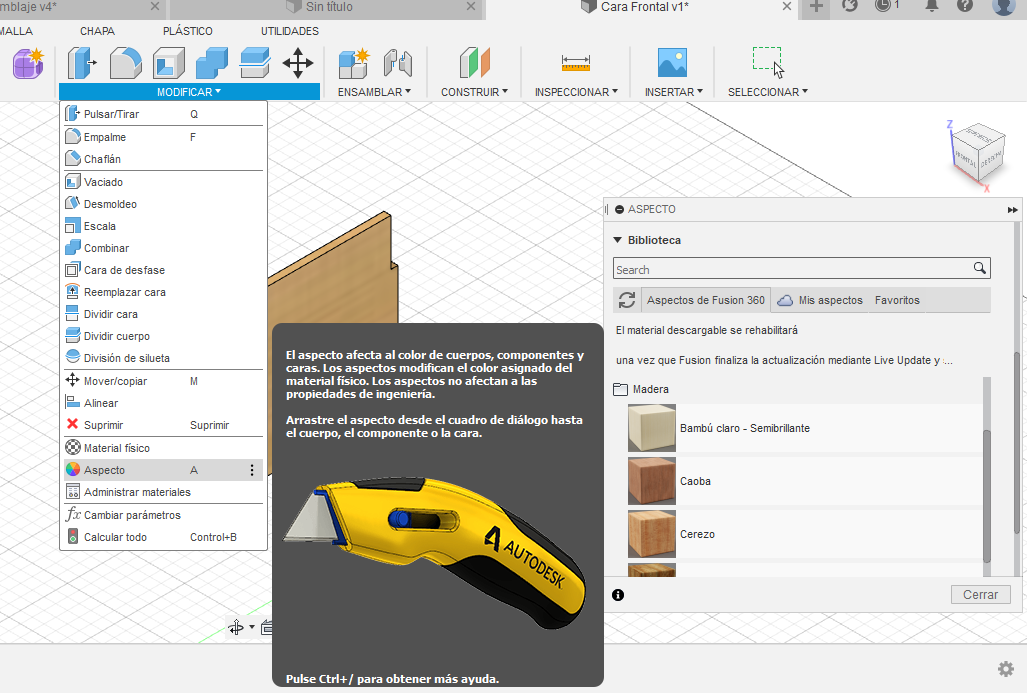Click the Insert image icon above Insertar
This screenshot has height=693, width=1027.
click(672, 63)
